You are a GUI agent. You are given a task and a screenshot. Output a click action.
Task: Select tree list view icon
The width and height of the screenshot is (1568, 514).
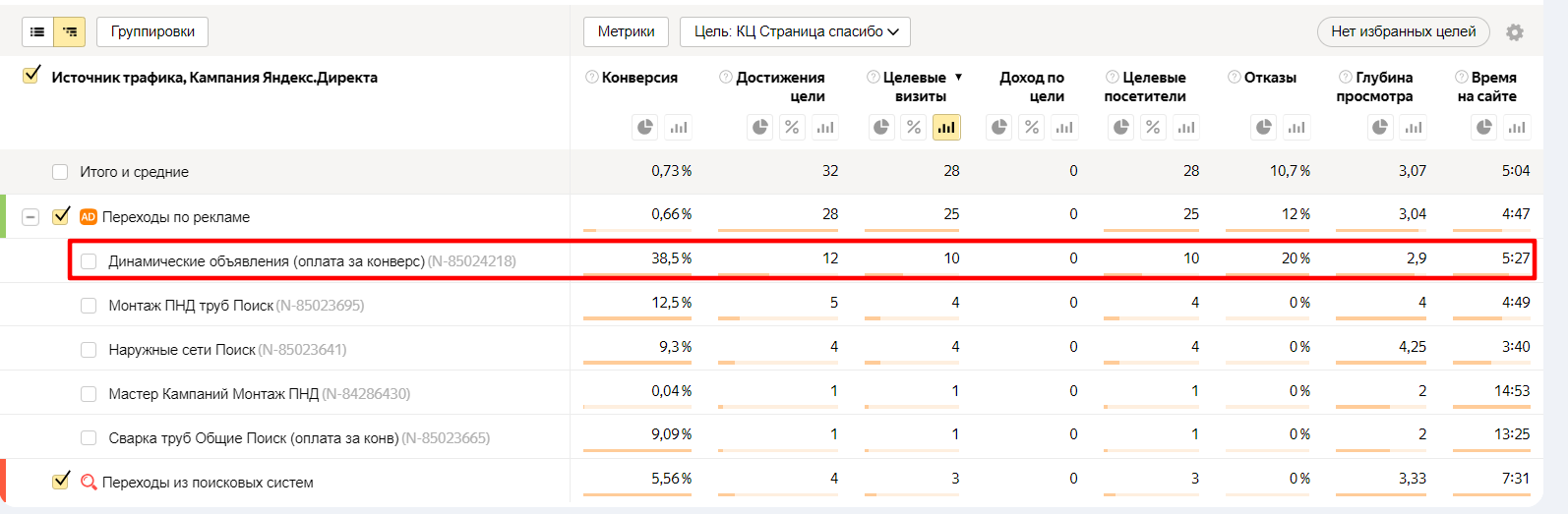70,32
